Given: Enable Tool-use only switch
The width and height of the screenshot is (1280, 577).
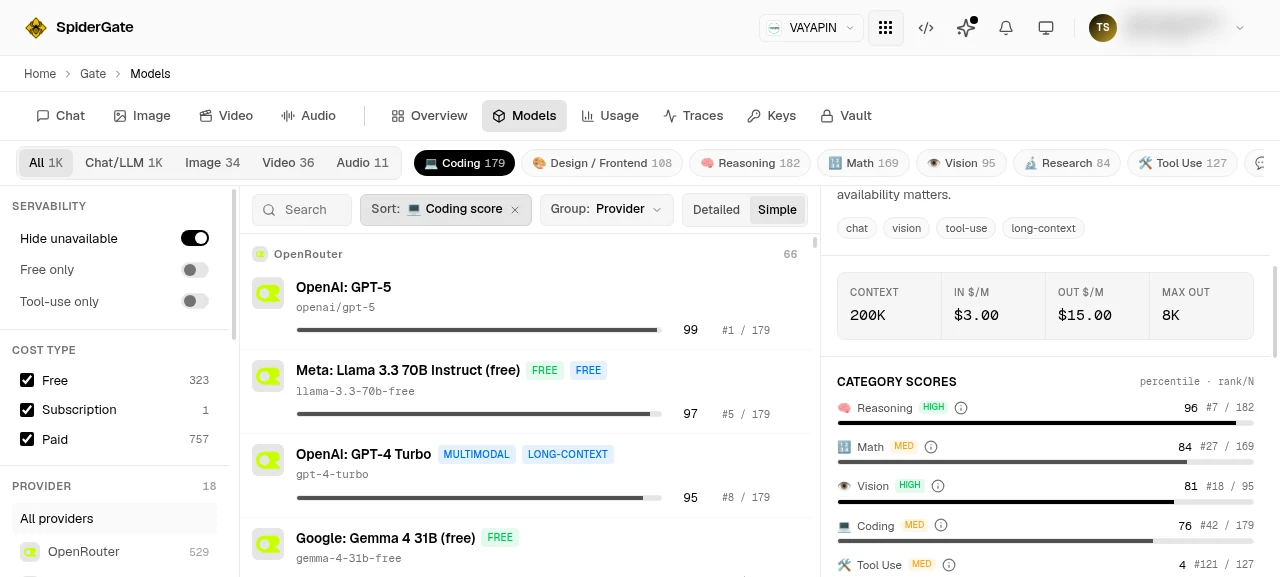Looking at the screenshot, I should [195, 301].
